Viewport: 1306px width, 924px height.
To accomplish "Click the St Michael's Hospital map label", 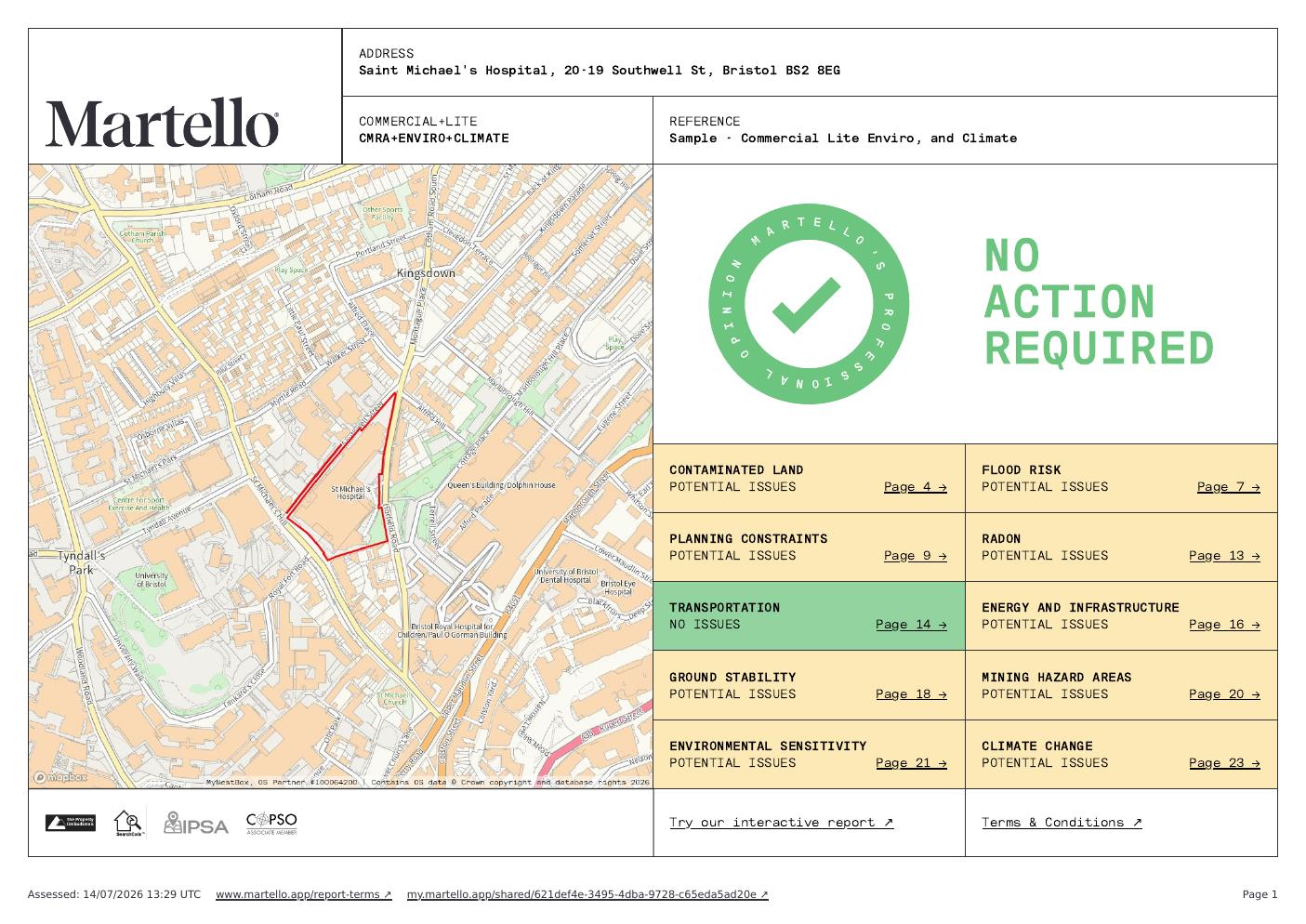I will click(350, 492).
